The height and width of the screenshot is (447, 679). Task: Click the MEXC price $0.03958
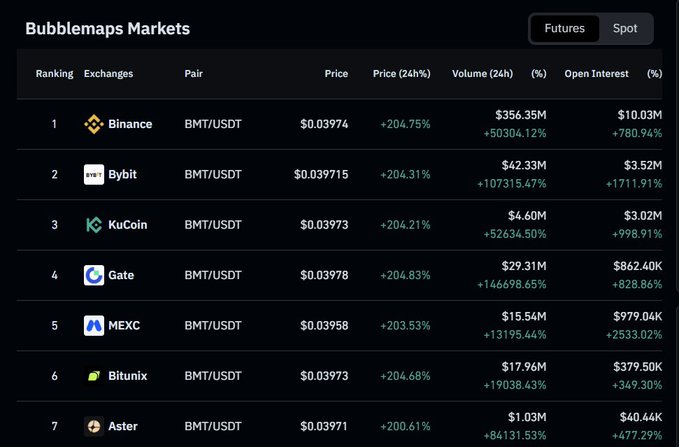(x=324, y=325)
